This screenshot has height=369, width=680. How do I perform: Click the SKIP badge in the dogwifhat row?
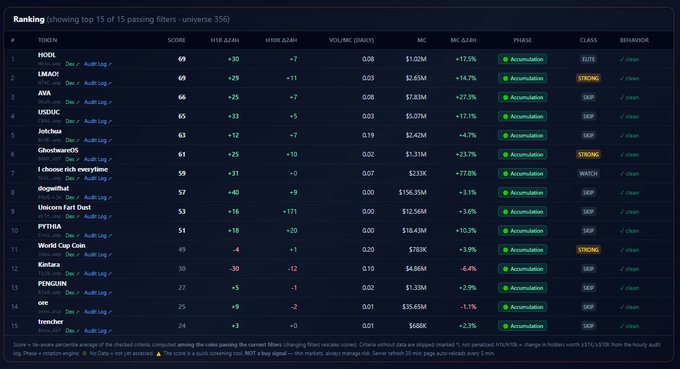click(x=588, y=193)
